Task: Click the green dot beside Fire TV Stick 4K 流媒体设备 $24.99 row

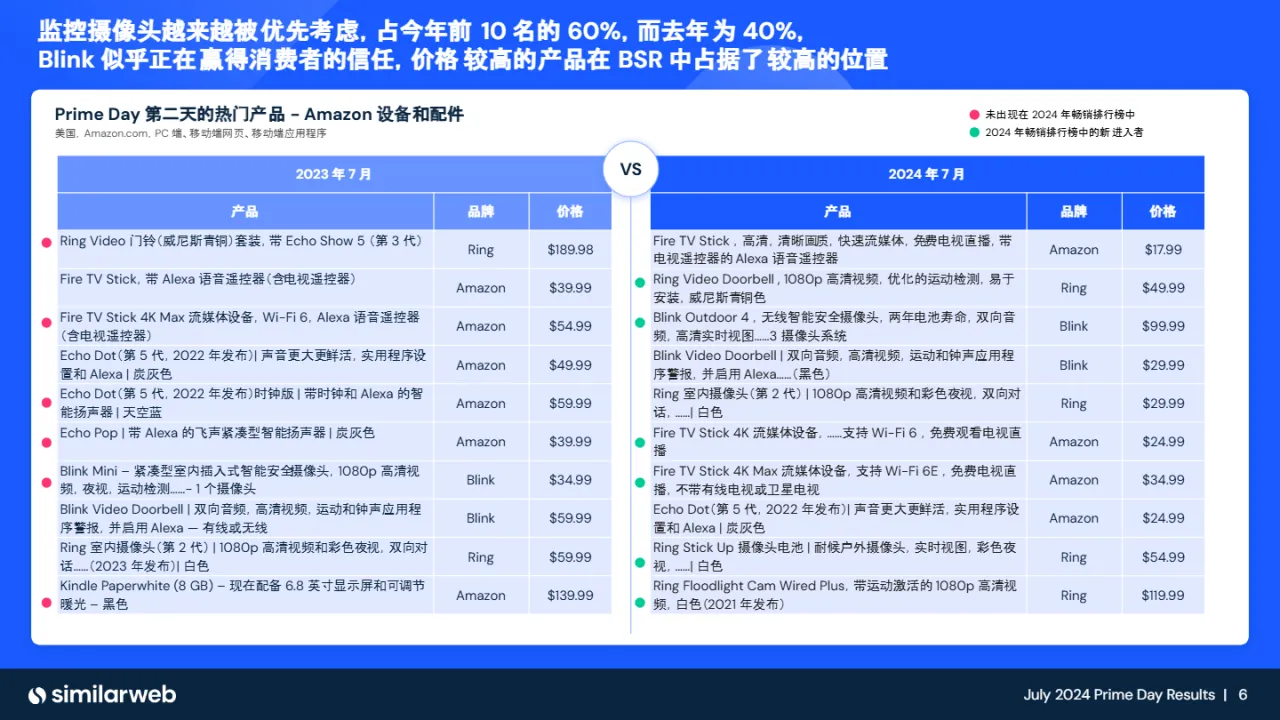Action: point(640,442)
